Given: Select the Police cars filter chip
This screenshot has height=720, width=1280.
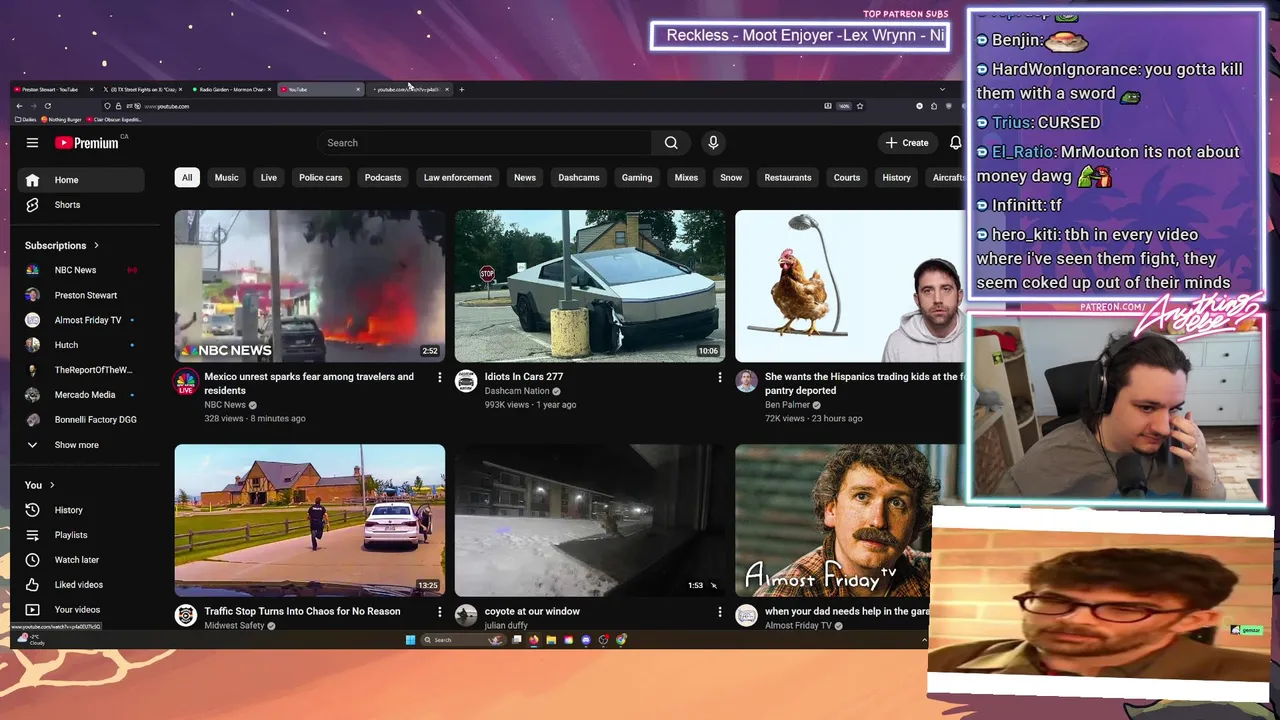Looking at the screenshot, I should 321,178.
